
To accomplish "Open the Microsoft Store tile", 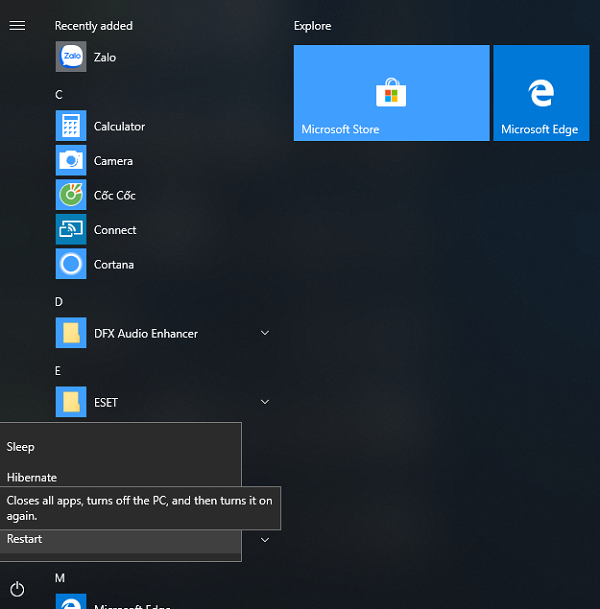I will pos(391,93).
